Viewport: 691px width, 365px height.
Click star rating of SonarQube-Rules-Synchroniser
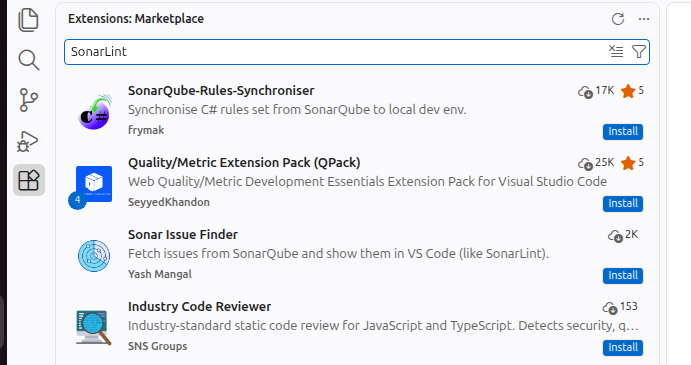coord(632,91)
